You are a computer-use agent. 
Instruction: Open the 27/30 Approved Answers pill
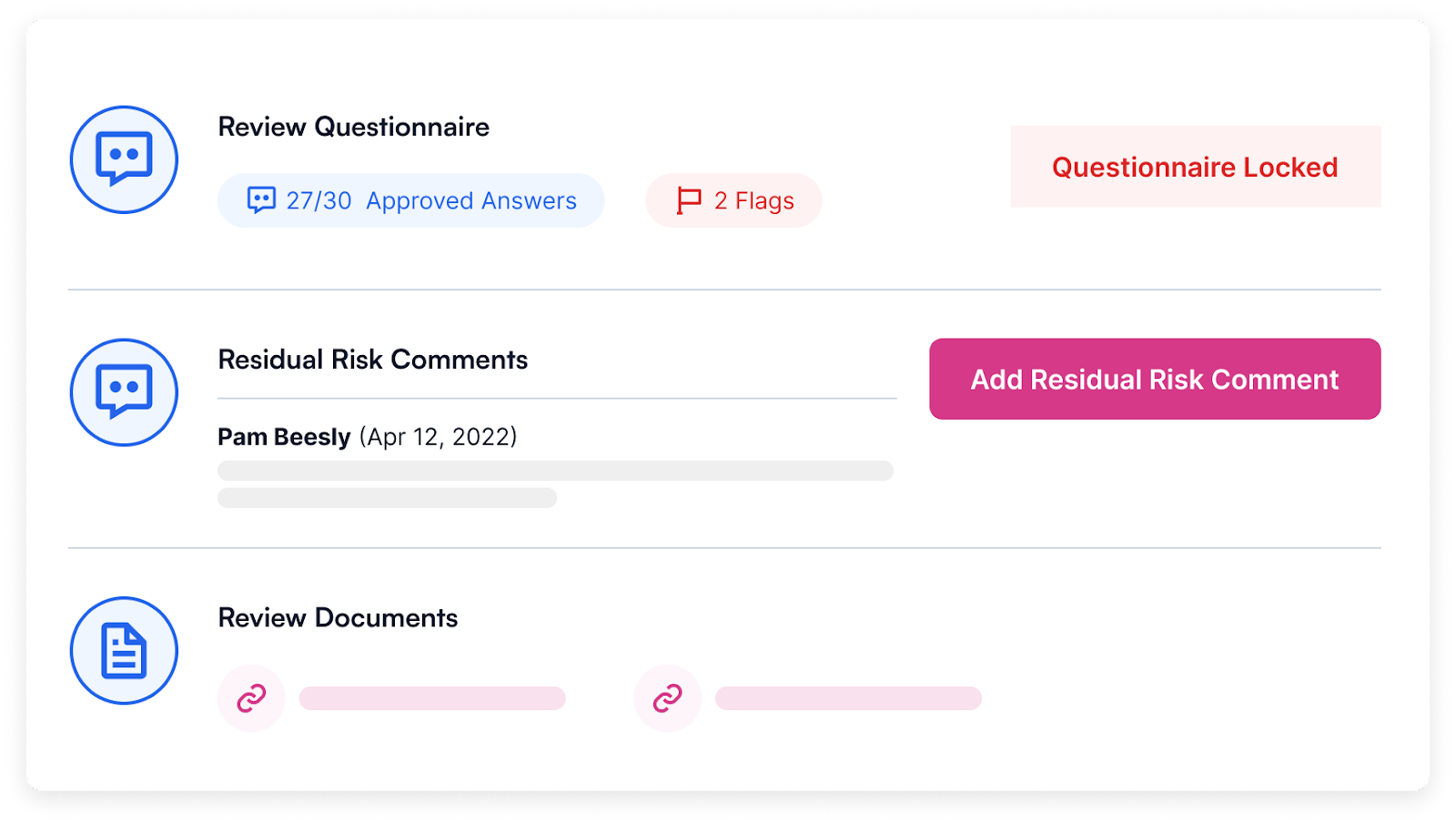[411, 200]
